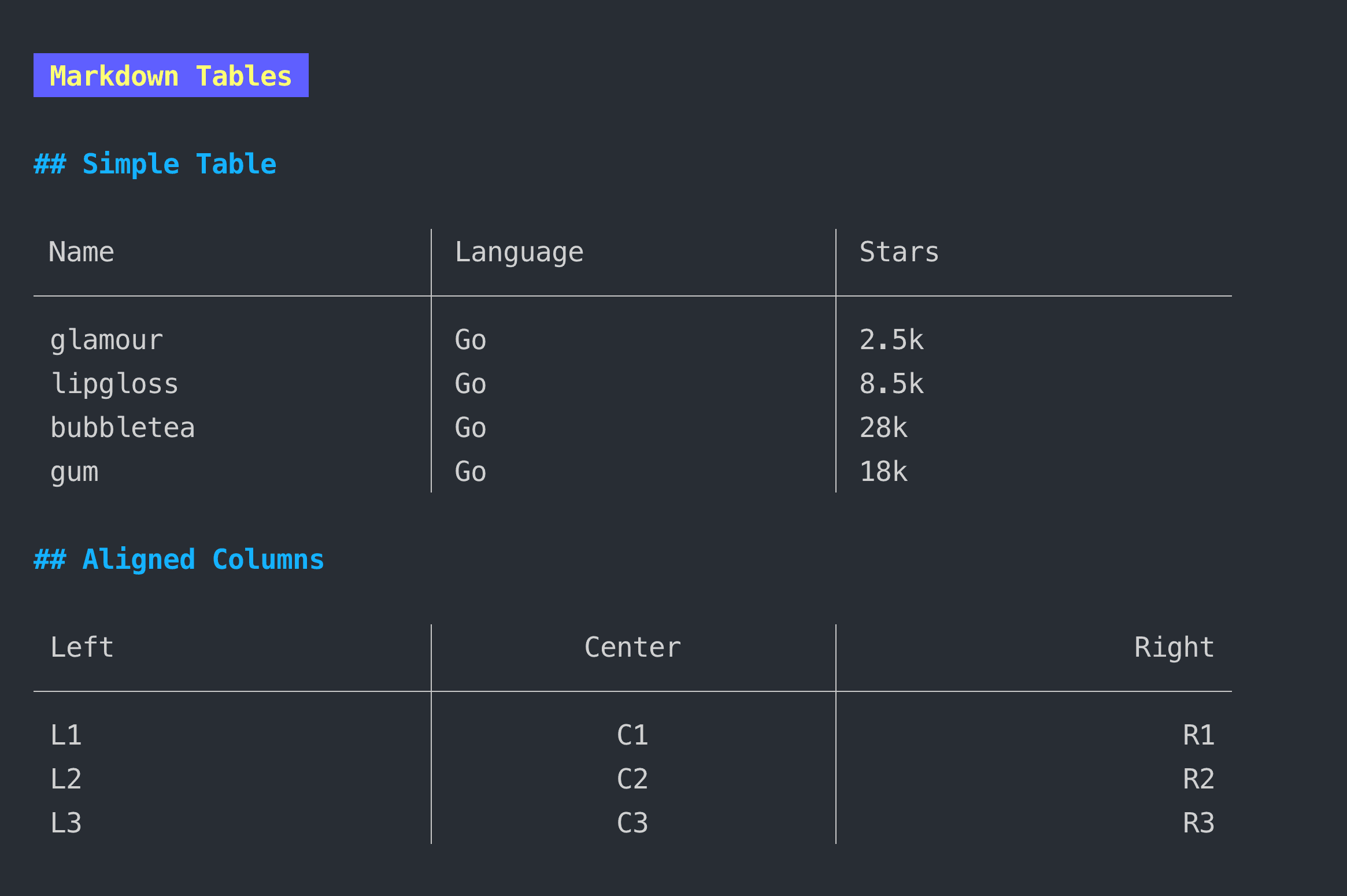Click the Simple Table heading
Viewport: 1347px width, 896px height.
[x=155, y=164]
